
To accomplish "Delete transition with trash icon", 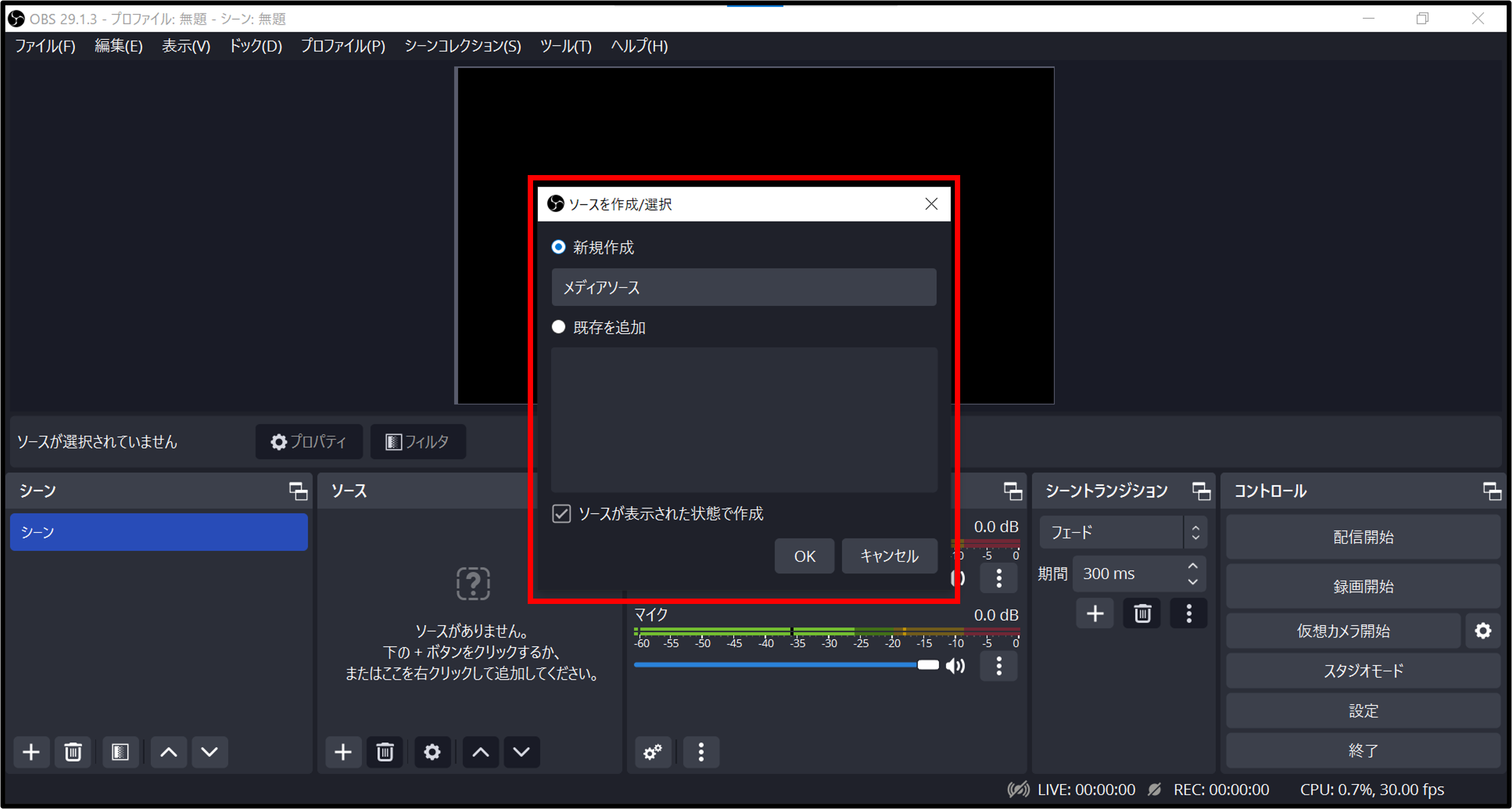I will [1142, 614].
